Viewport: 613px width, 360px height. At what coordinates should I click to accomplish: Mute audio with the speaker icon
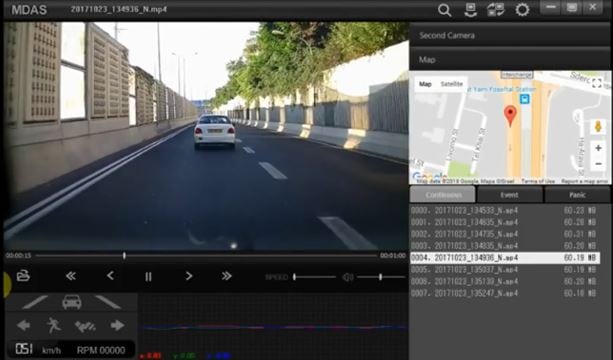click(x=348, y=277)
